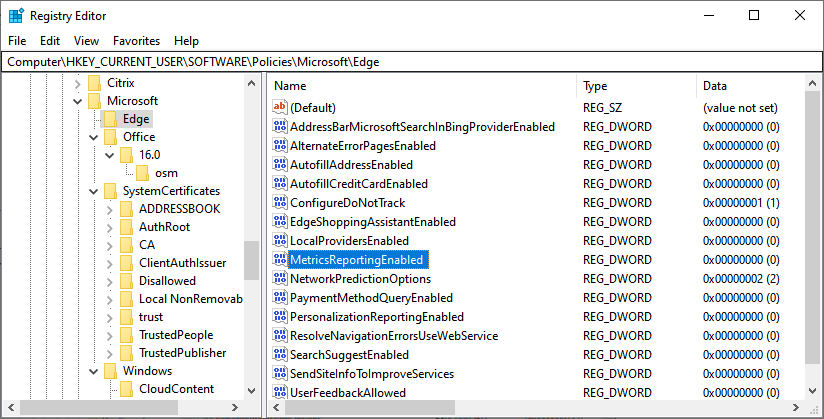Expand the TrustedPublisher key
The width and height of the screenshot is (824, 419).
pyautogui.click(x=110, y=353)
